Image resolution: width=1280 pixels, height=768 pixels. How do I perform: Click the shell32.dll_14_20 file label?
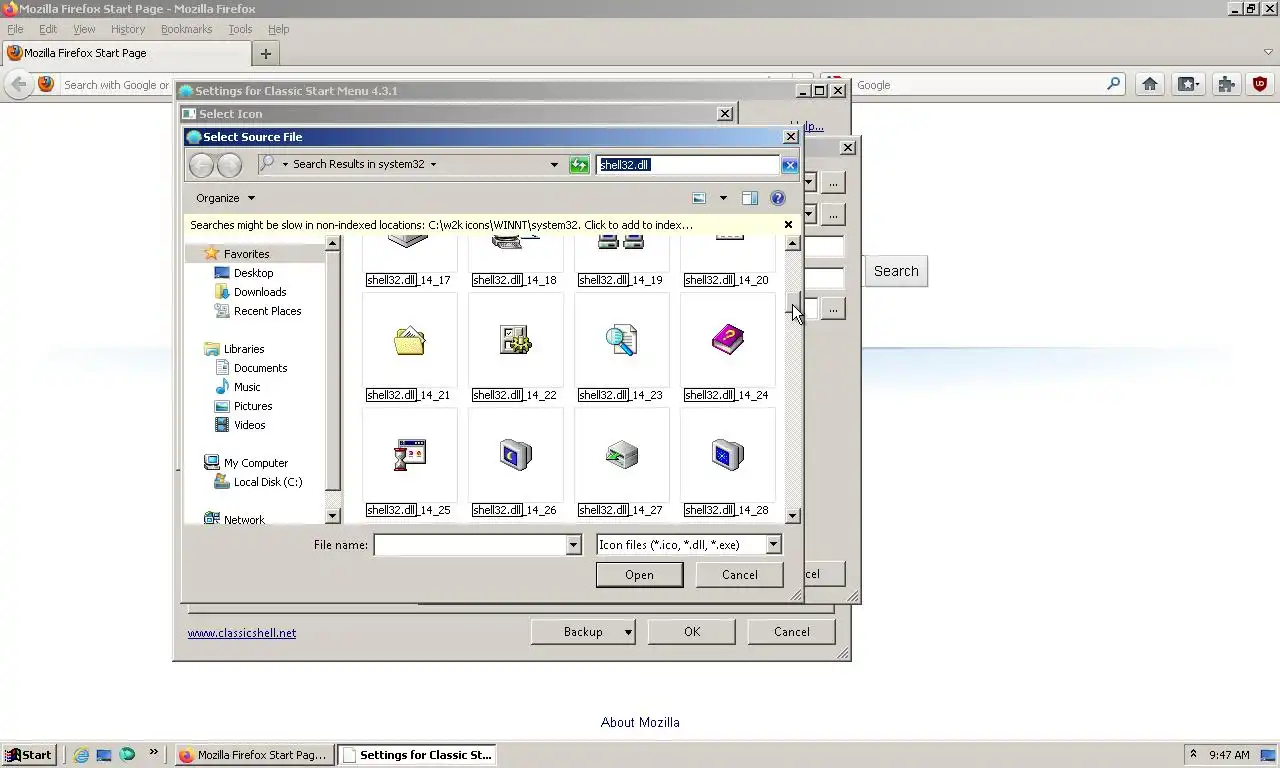[726, 280]
